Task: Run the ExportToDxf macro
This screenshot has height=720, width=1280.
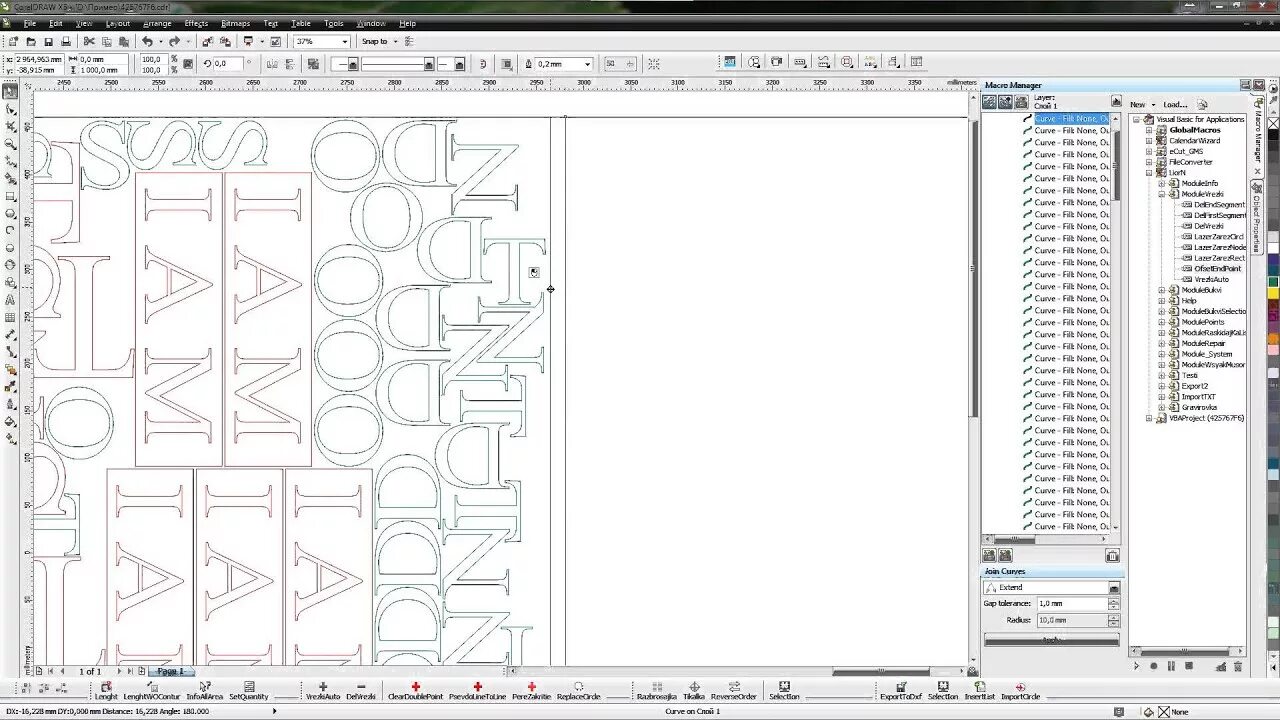Action: pos(901,691)
